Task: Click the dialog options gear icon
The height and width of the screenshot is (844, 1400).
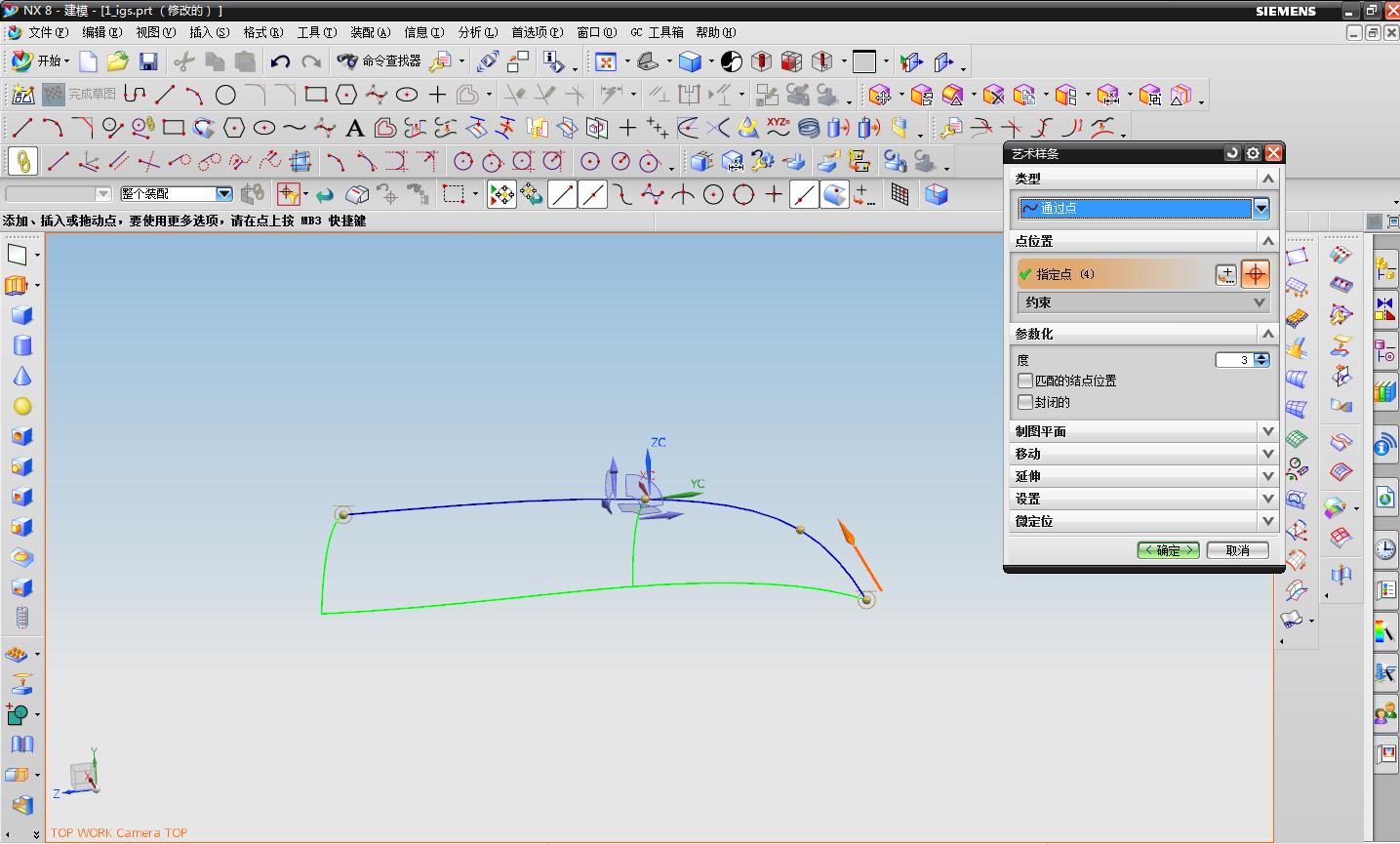Action: (x=1253, y=153)
